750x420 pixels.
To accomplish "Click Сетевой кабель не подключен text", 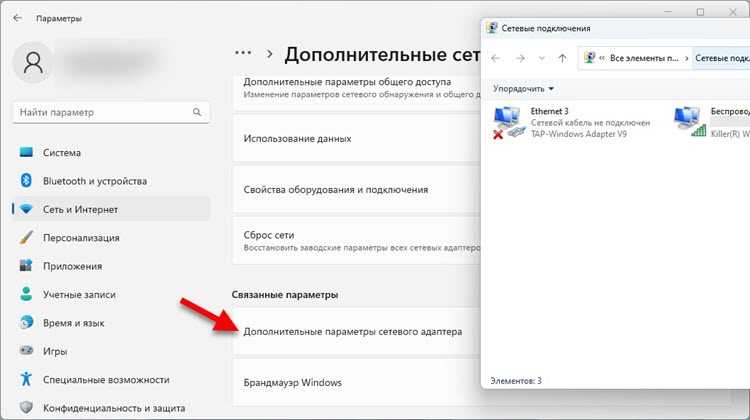I will click(590, 122).
